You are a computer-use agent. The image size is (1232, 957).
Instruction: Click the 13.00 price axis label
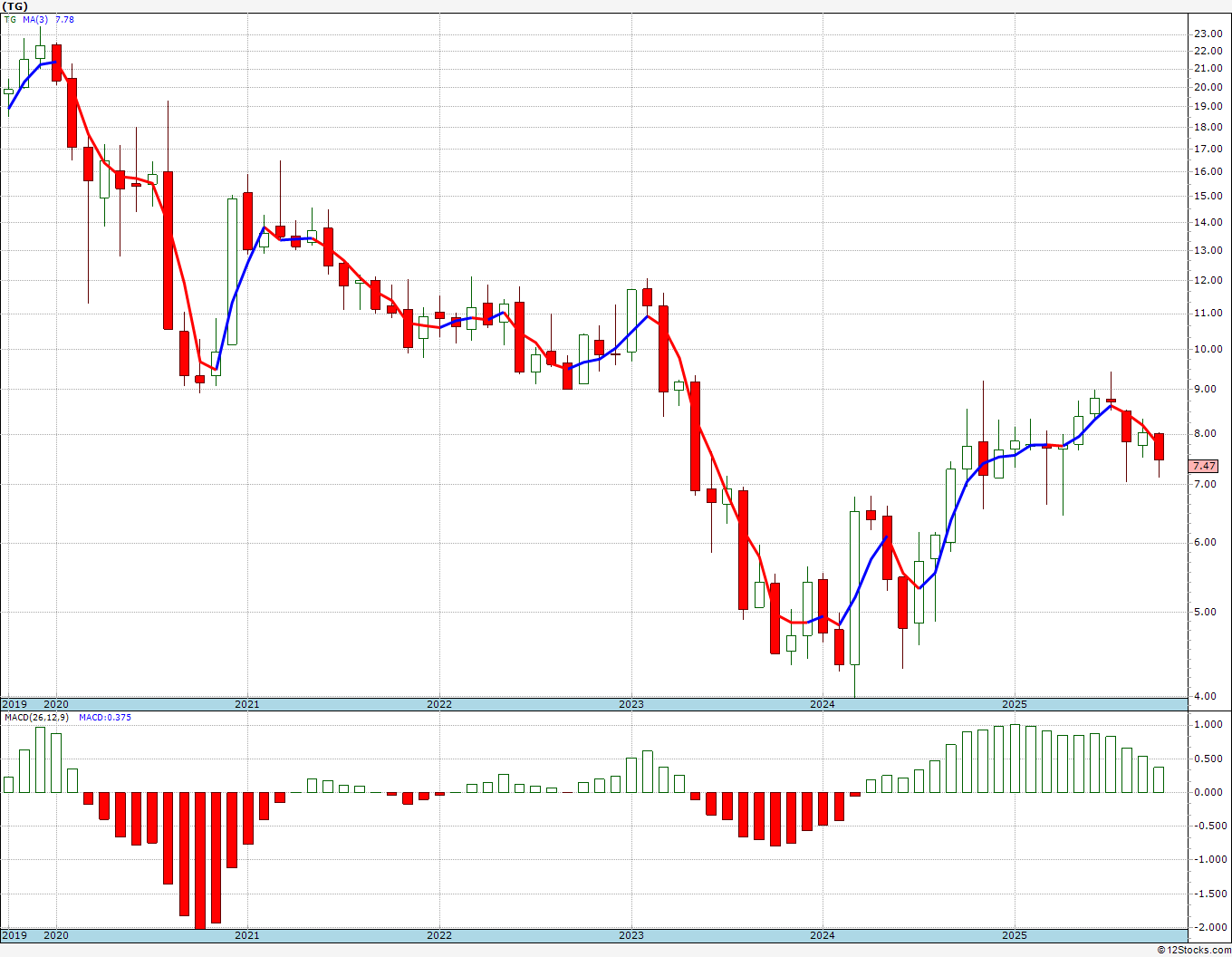[1208, 250]
